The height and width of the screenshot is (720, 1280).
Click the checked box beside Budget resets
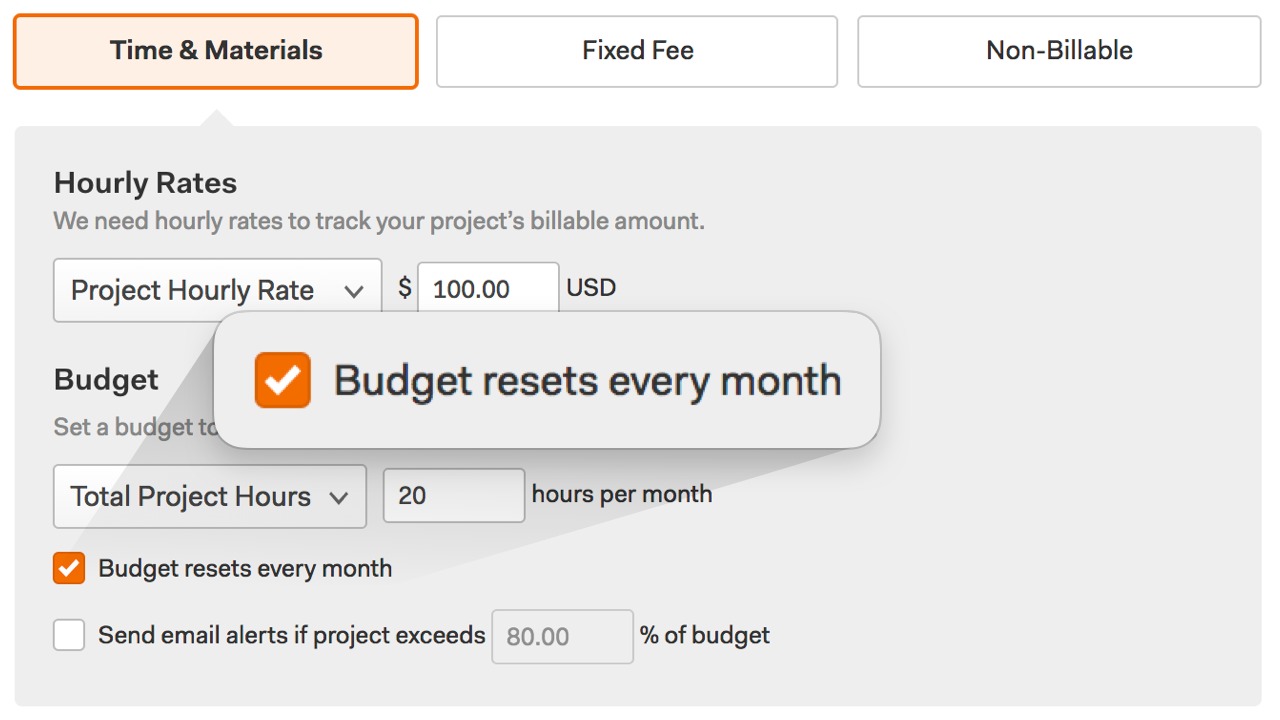point(68,568)
